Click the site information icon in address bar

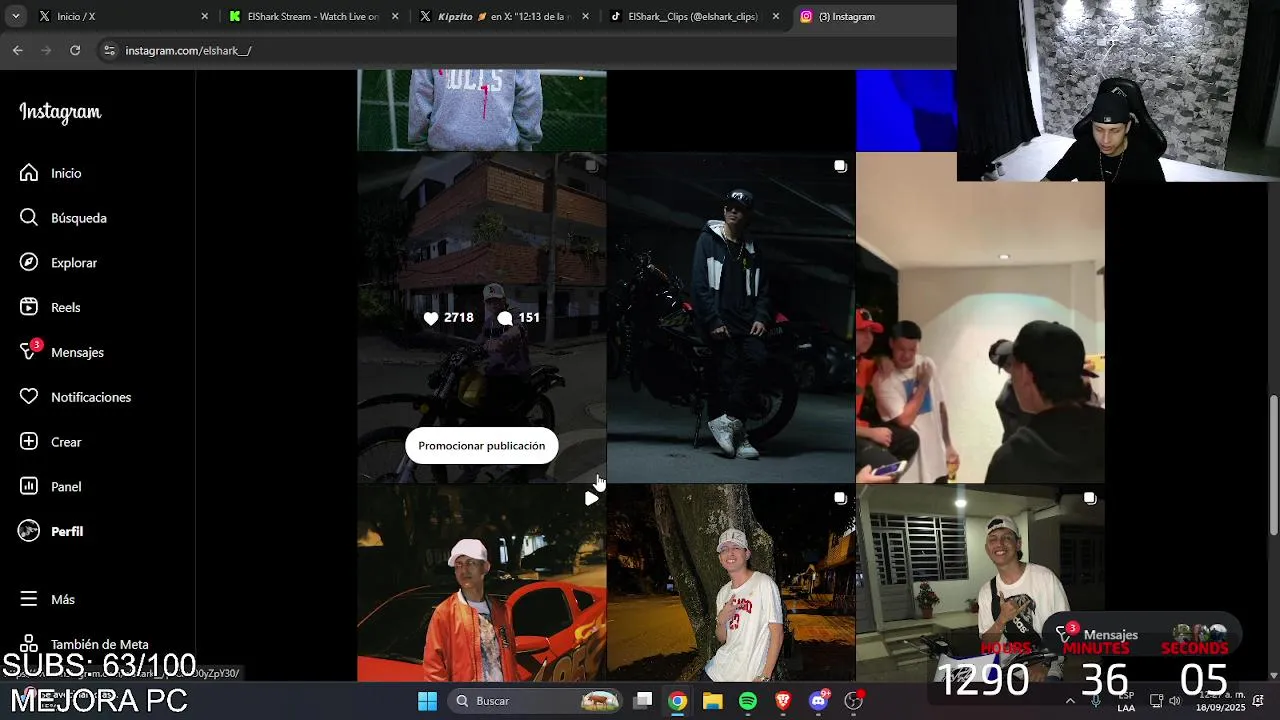click(x=109, y=50)
